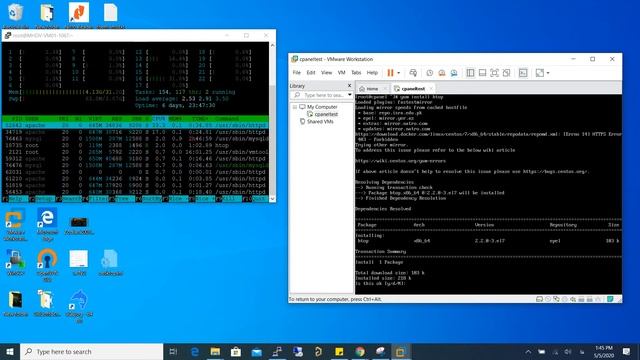Click the Stretch Guest display icon
The width and height of the screenshot is (640, 360).
(540, 73)
